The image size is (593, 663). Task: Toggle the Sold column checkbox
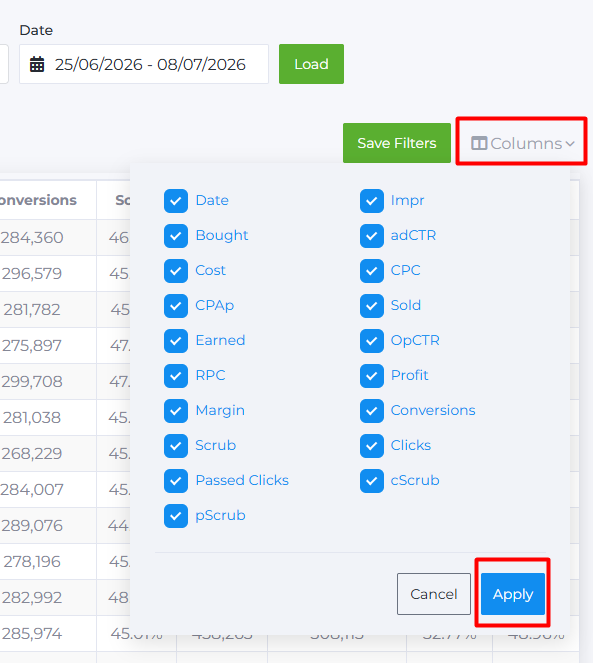[372, 306]
